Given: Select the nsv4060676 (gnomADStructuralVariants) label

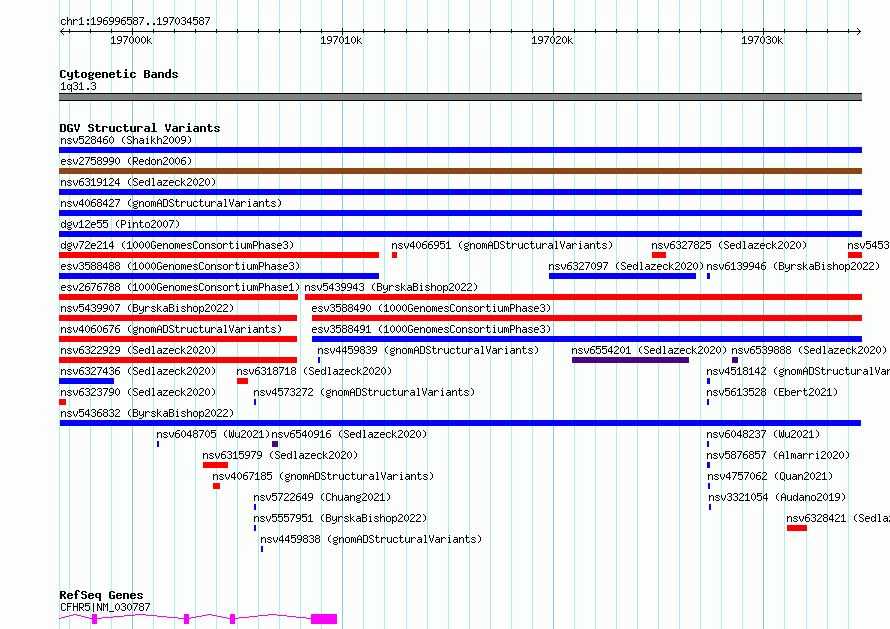Looking at the screenshot, I should point(171,329).
